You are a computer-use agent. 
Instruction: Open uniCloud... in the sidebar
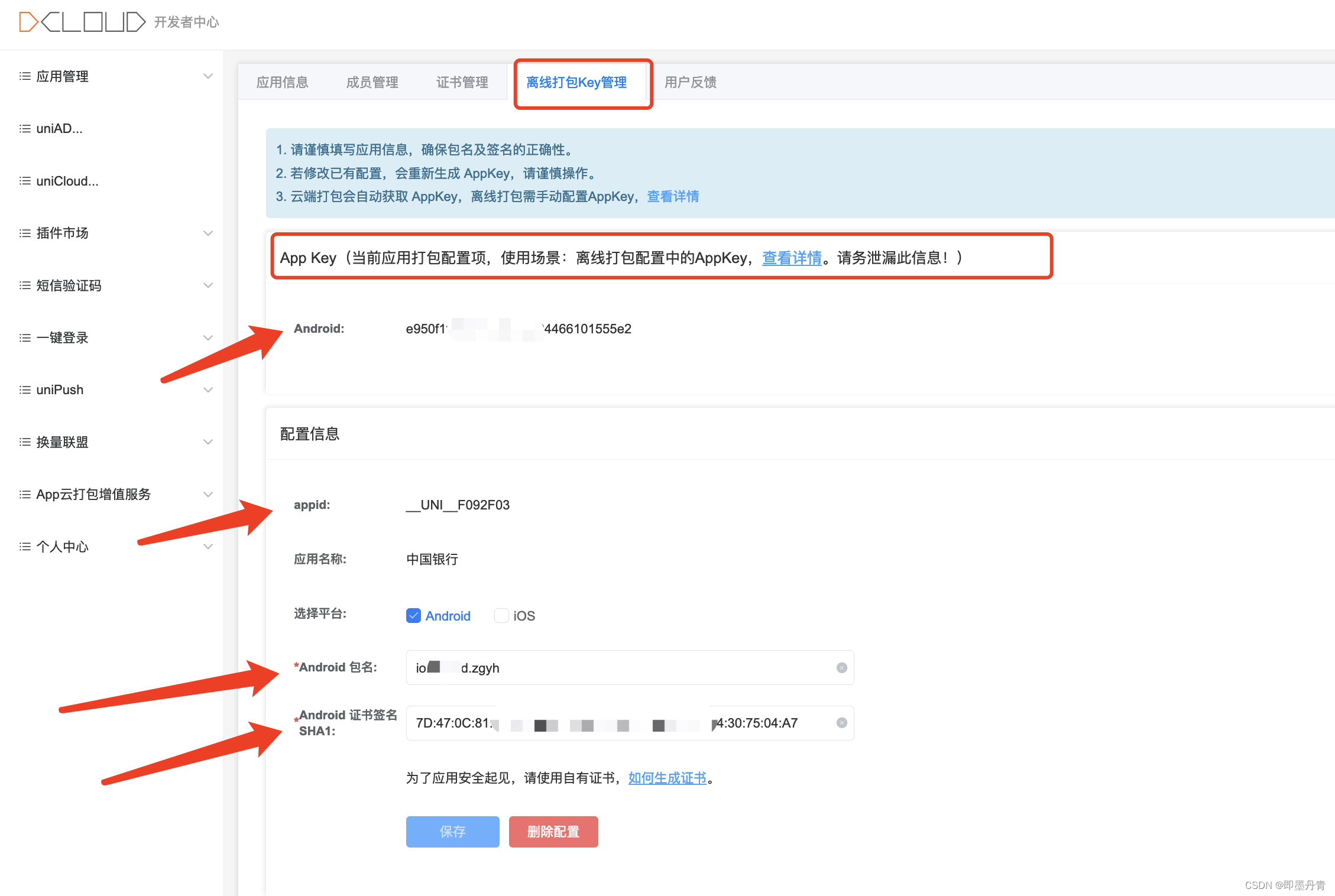click(x=67, y=181)
